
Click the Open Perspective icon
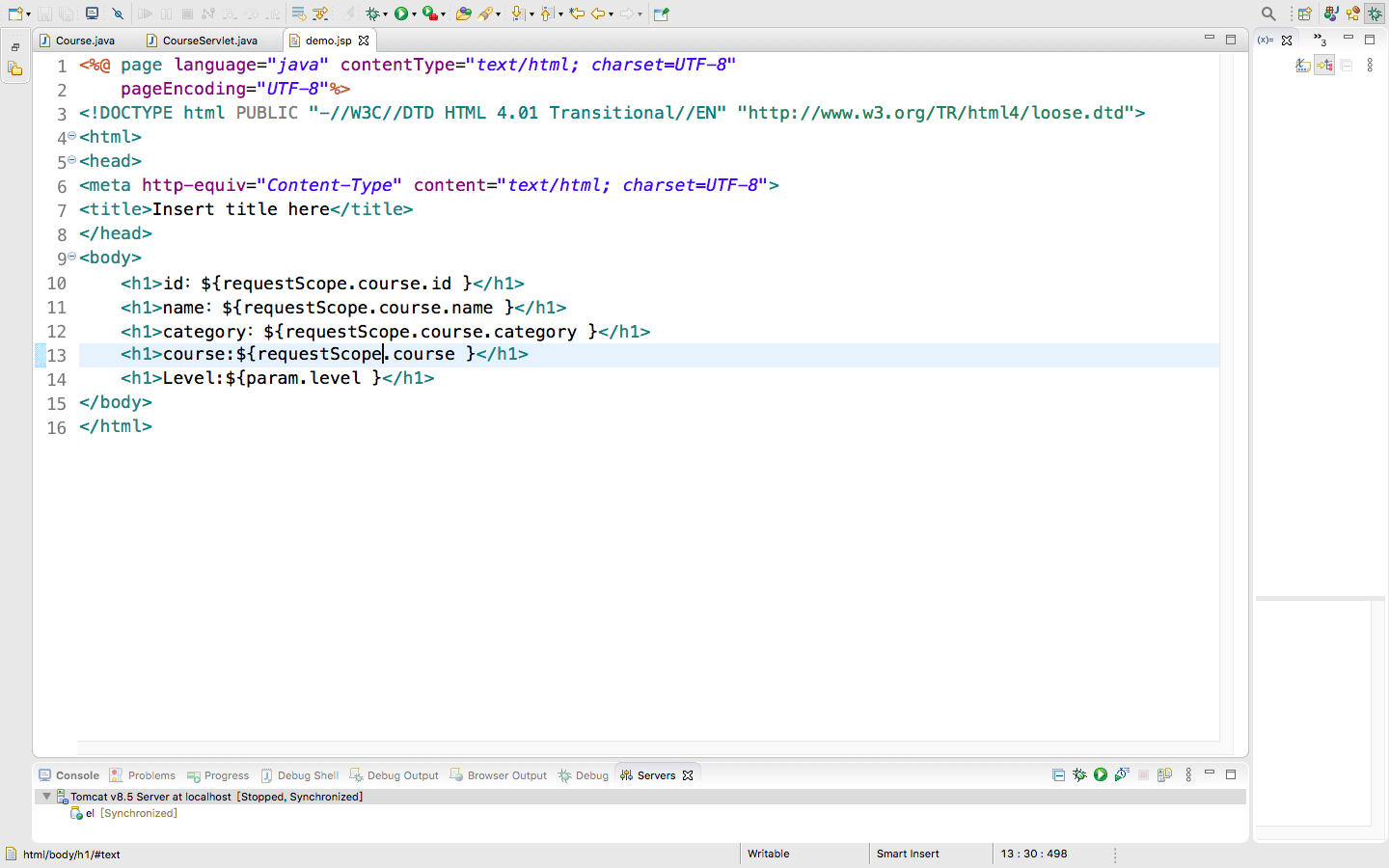(x=1304, y=14)
